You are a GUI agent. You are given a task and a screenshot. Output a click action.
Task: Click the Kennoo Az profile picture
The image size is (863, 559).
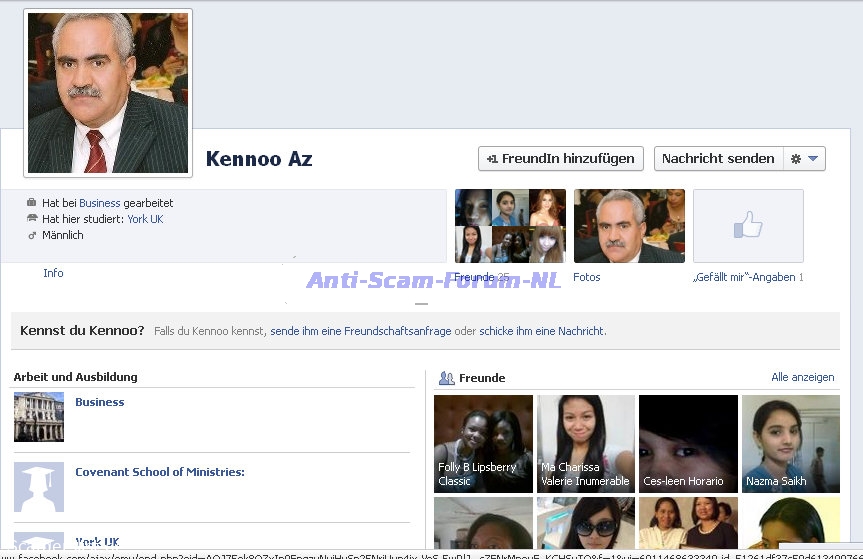(x=108, y=93)
